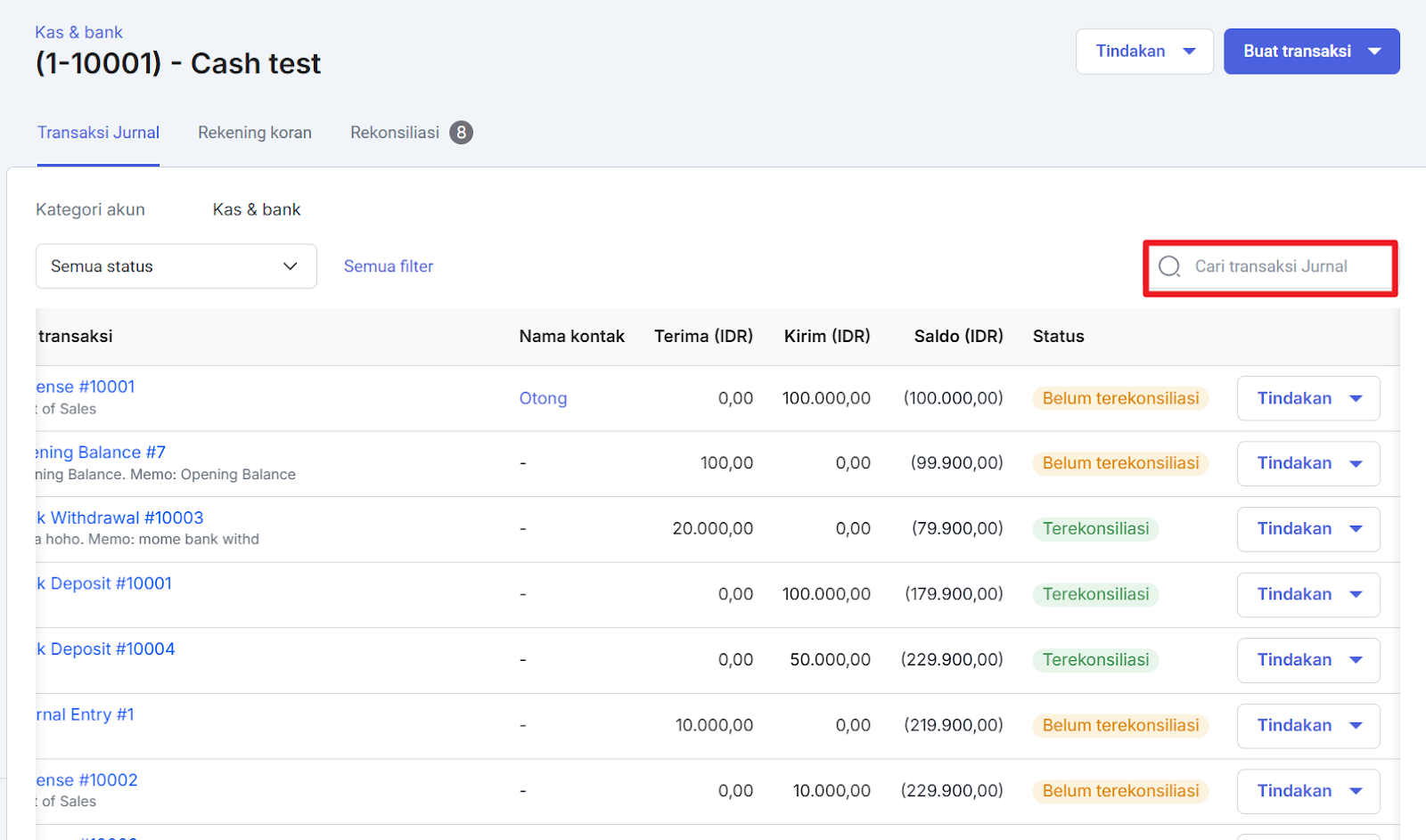Click the Rekonsiliasi count badge 8
Viewport: 1426px width, 840px height.
tap(461, 133)
